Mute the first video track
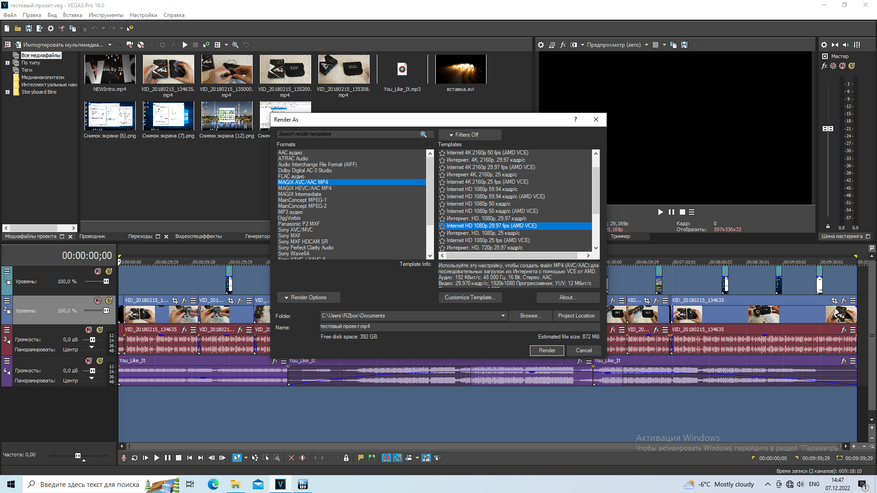 (x=97, y=271)
